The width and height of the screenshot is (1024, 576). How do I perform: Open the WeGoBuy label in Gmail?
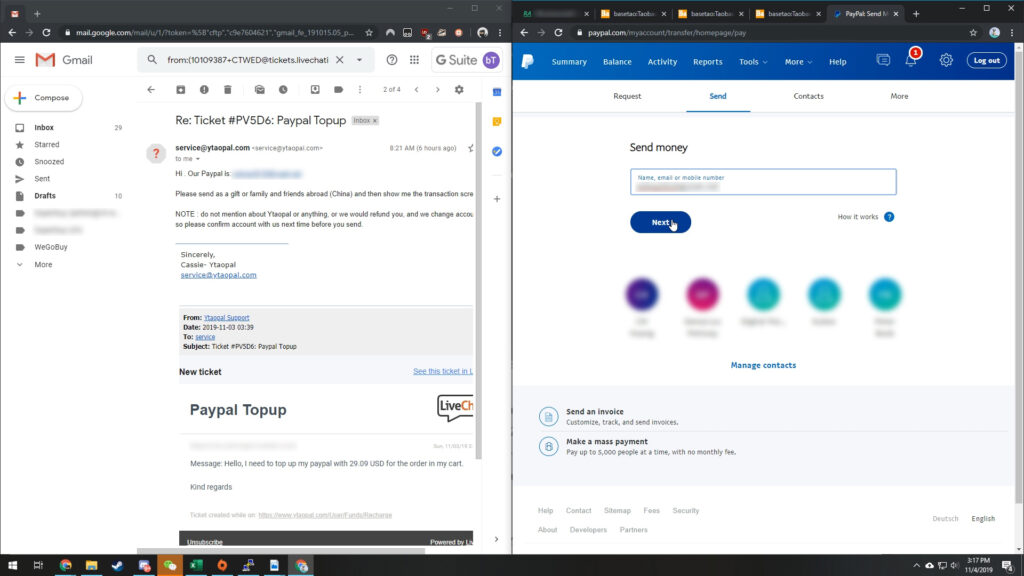pyautogui.click(x=51, y=247)
